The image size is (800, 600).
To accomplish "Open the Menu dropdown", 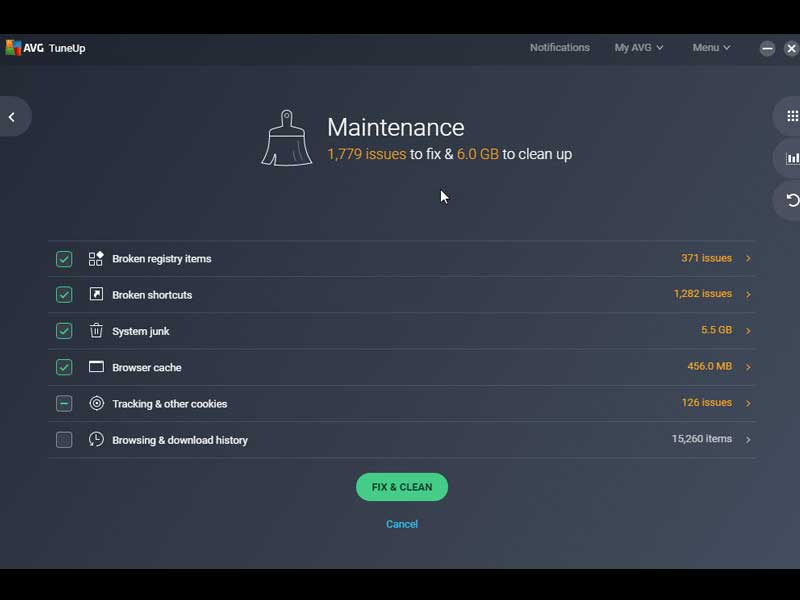I will [711, 48].
